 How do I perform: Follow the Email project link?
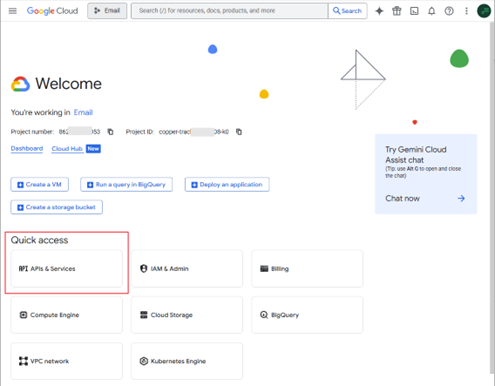click(83, 112)
